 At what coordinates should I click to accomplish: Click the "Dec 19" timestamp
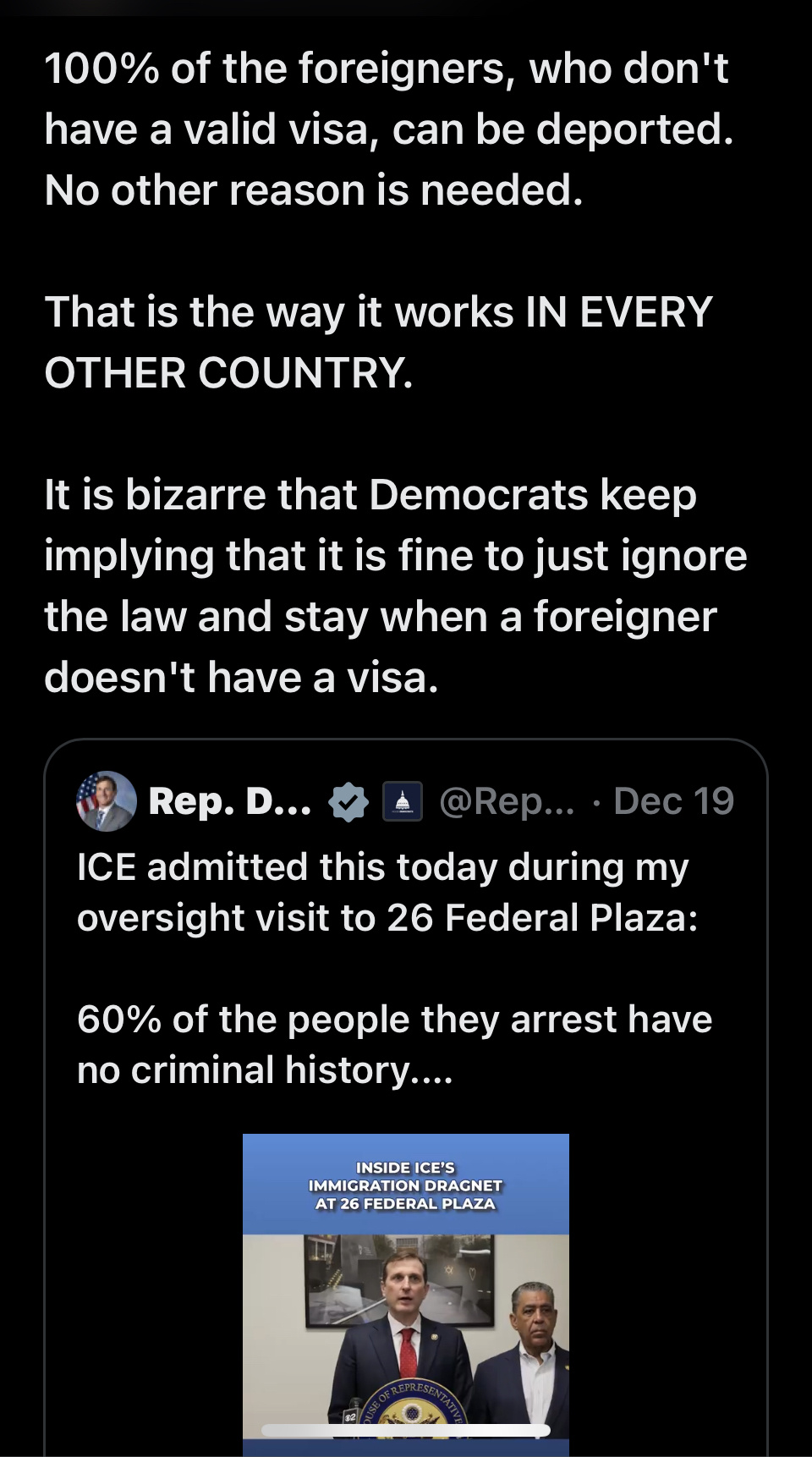point(674,801)
